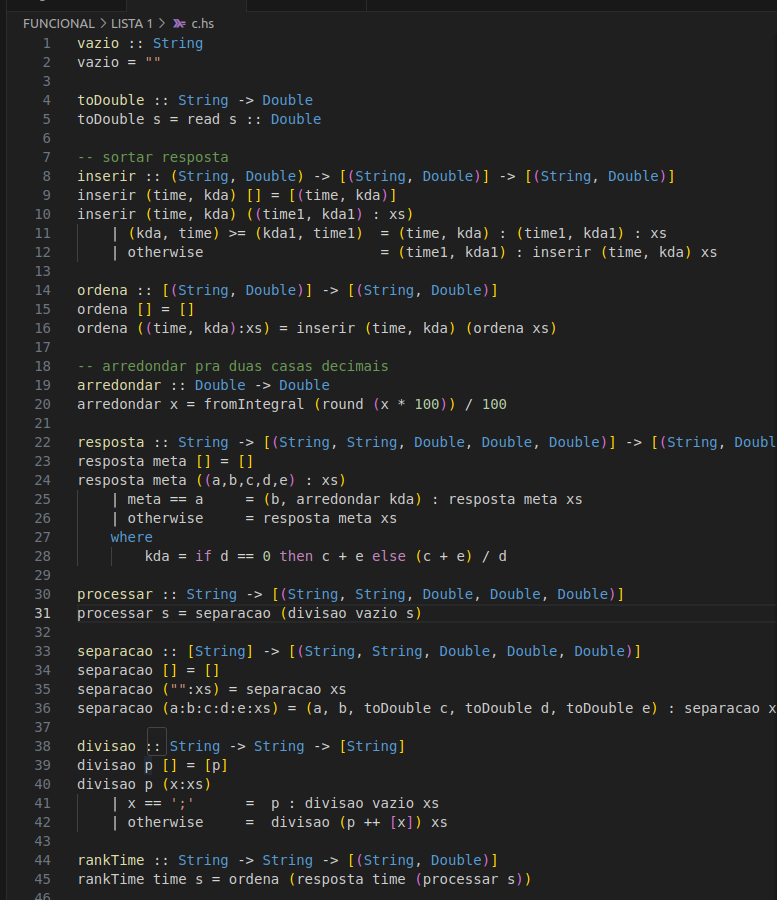Click 'otherwise' on line 42
Viewport: 777px width, 900px height.
coord(165,822)
